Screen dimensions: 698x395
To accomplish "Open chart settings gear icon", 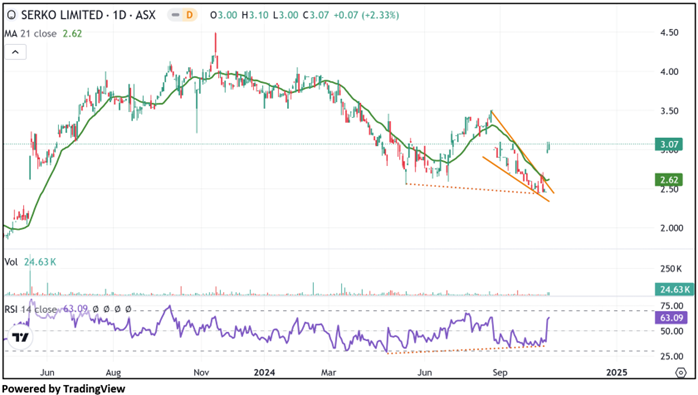I will [681, 372].
